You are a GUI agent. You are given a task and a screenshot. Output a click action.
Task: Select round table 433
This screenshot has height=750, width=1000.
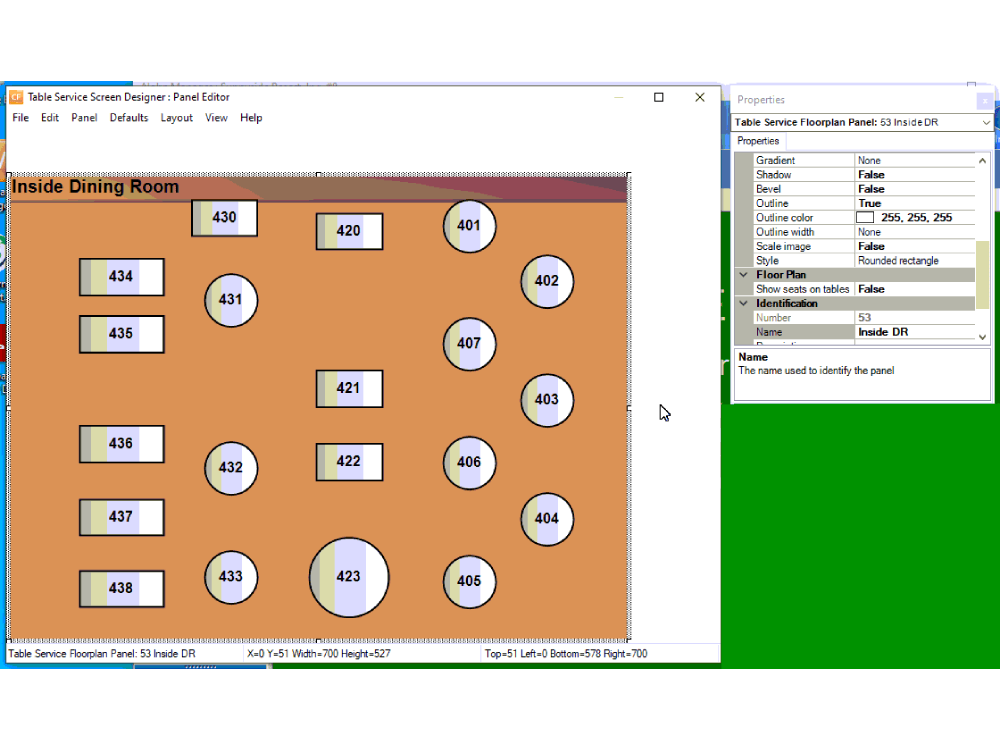(231, 577)
